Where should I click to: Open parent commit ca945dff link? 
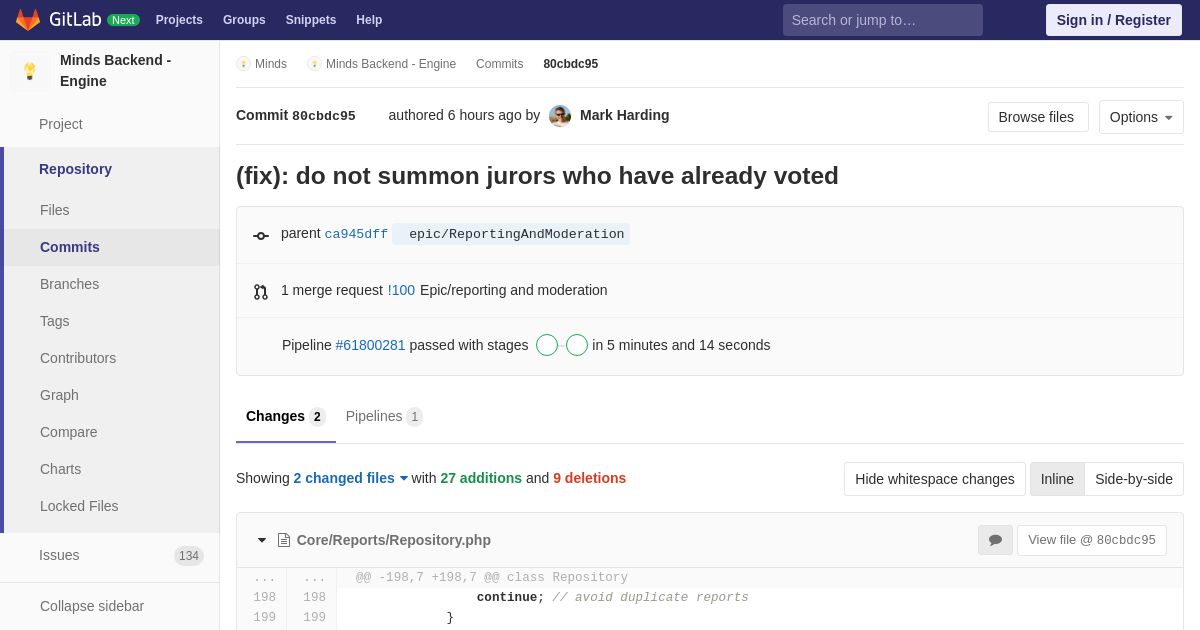pos(356,234)
